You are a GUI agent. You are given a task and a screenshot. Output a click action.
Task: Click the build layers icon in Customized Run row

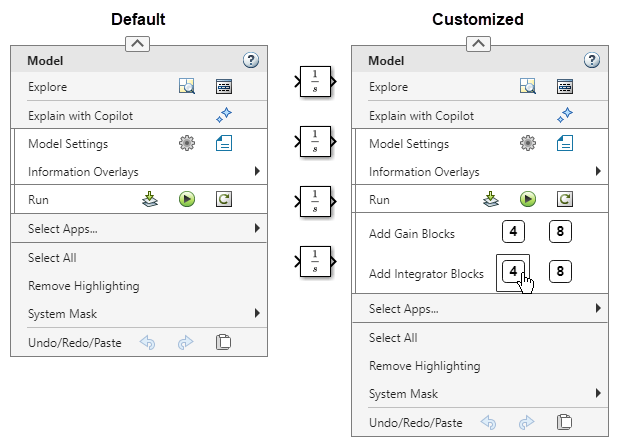coord(491,199)
